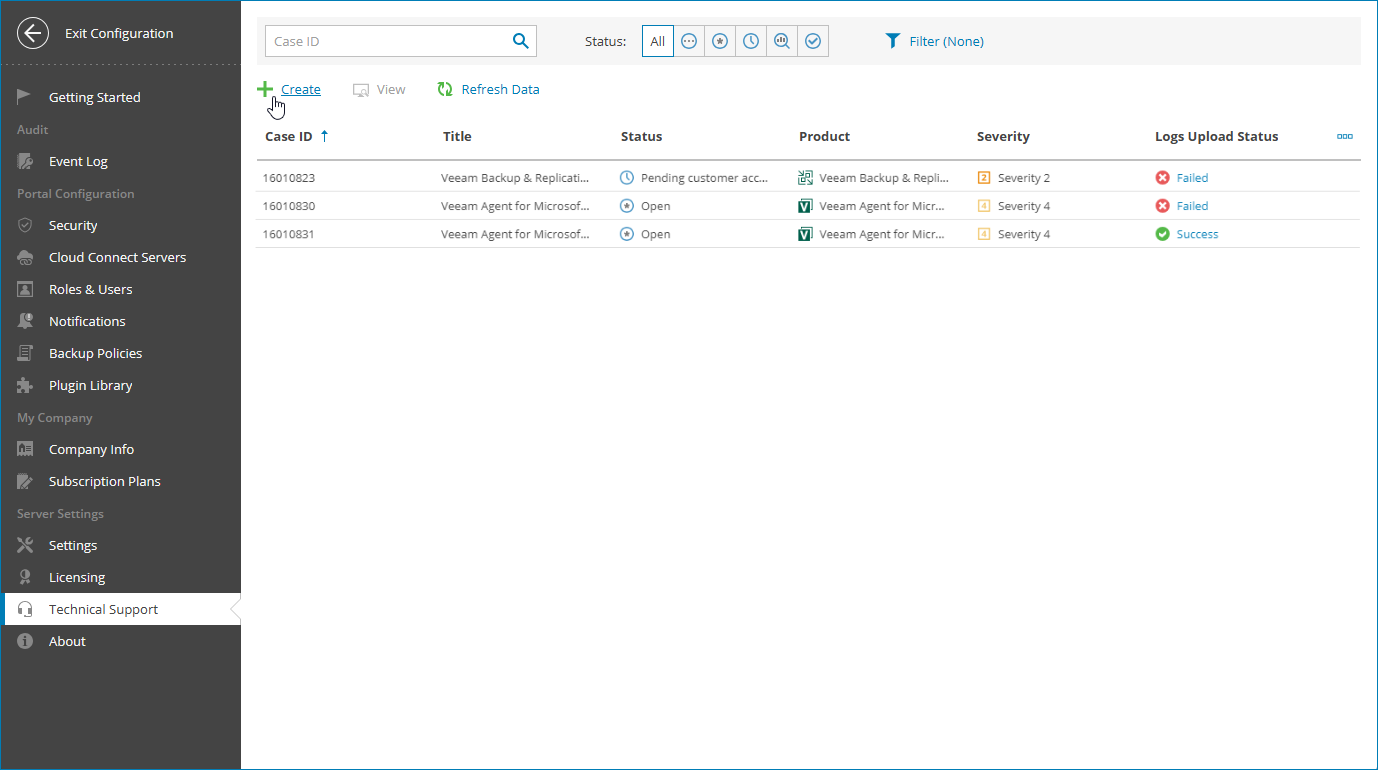Open Failed logs link for case 16010830
Viewport: 1378px width, 770px height.
(x=1192, y=205)
